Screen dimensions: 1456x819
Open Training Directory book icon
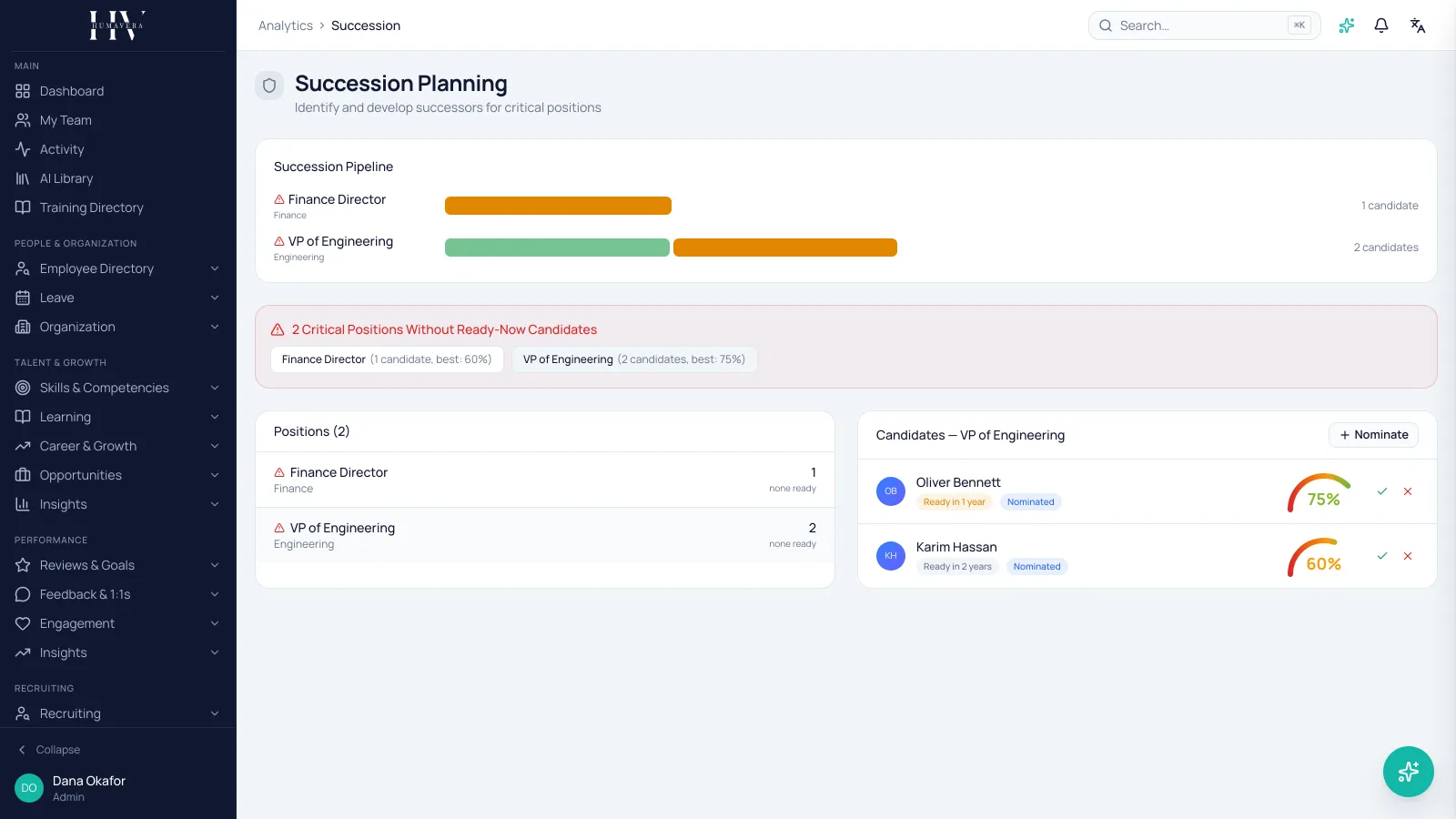[x=23, y=207]
